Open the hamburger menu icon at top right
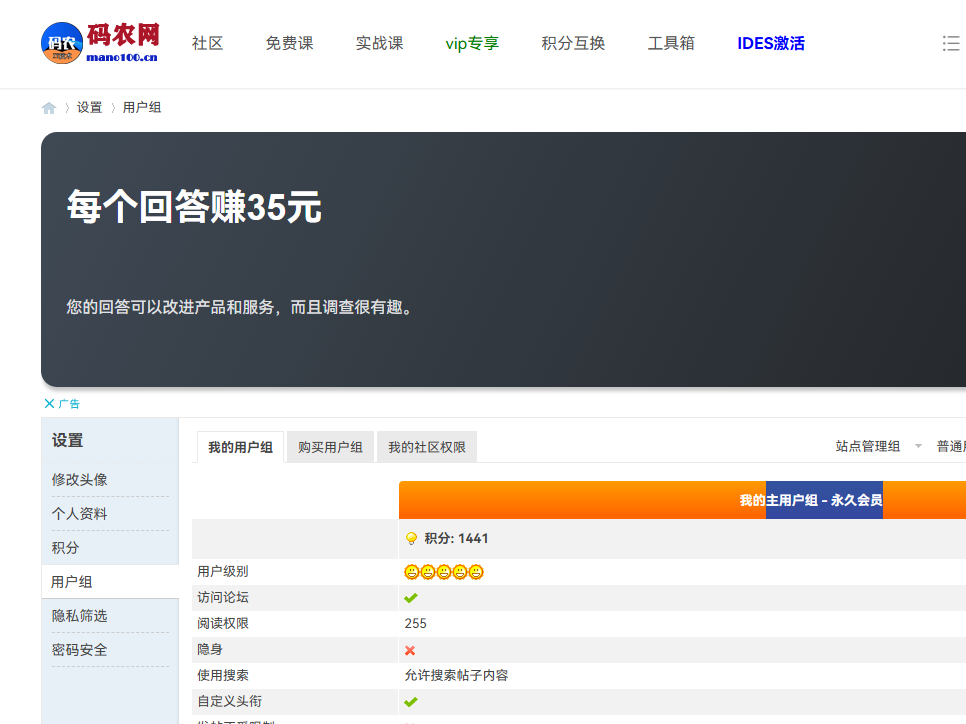Image resolution: width=966 pixels, height=724 pixels. tap(951, 43)
